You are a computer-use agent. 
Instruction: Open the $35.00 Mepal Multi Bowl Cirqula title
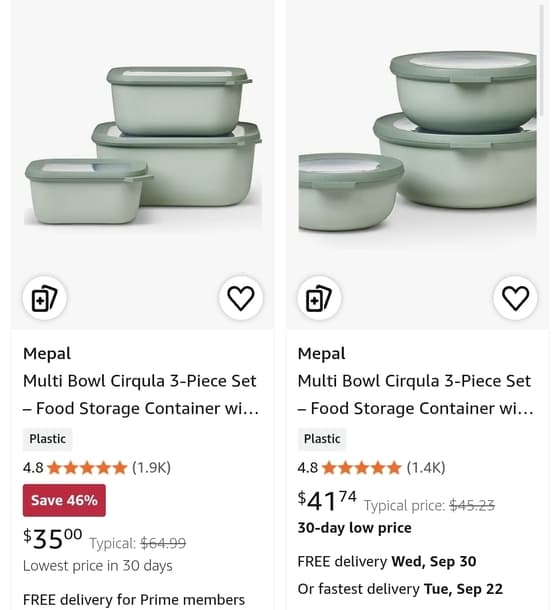141,394
